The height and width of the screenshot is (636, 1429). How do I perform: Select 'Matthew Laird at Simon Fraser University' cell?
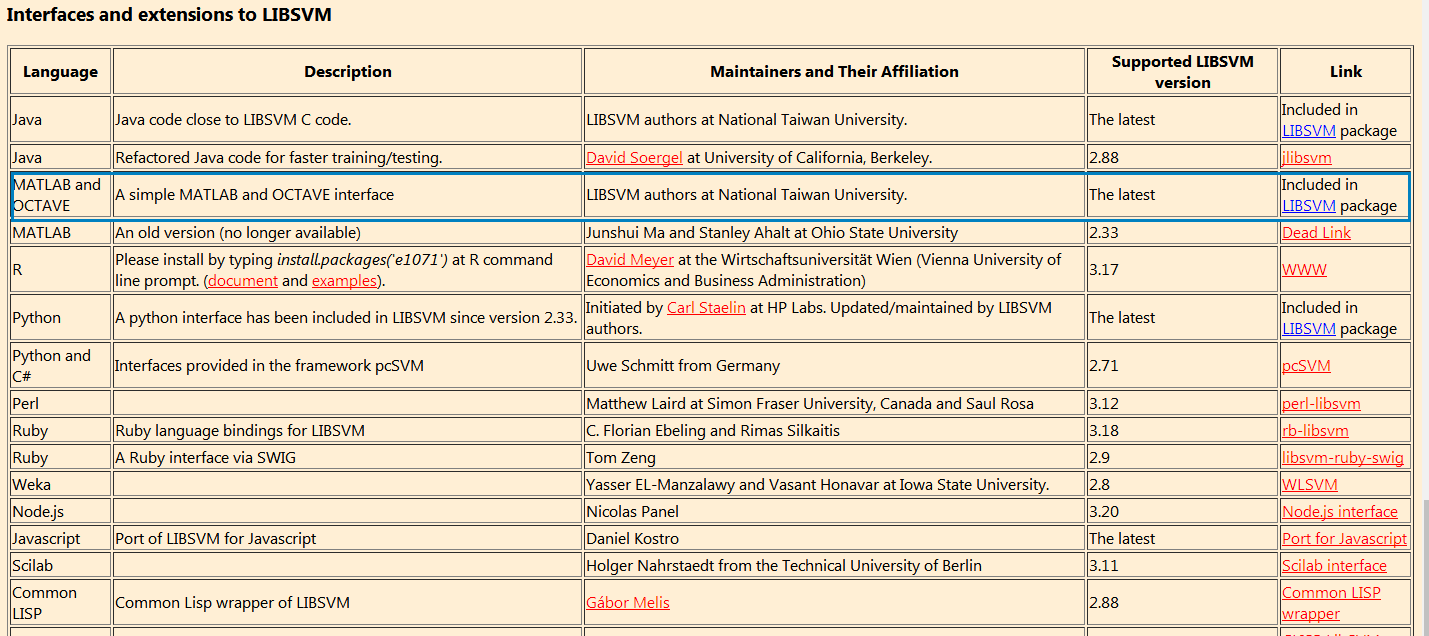[x=834, y=403]
